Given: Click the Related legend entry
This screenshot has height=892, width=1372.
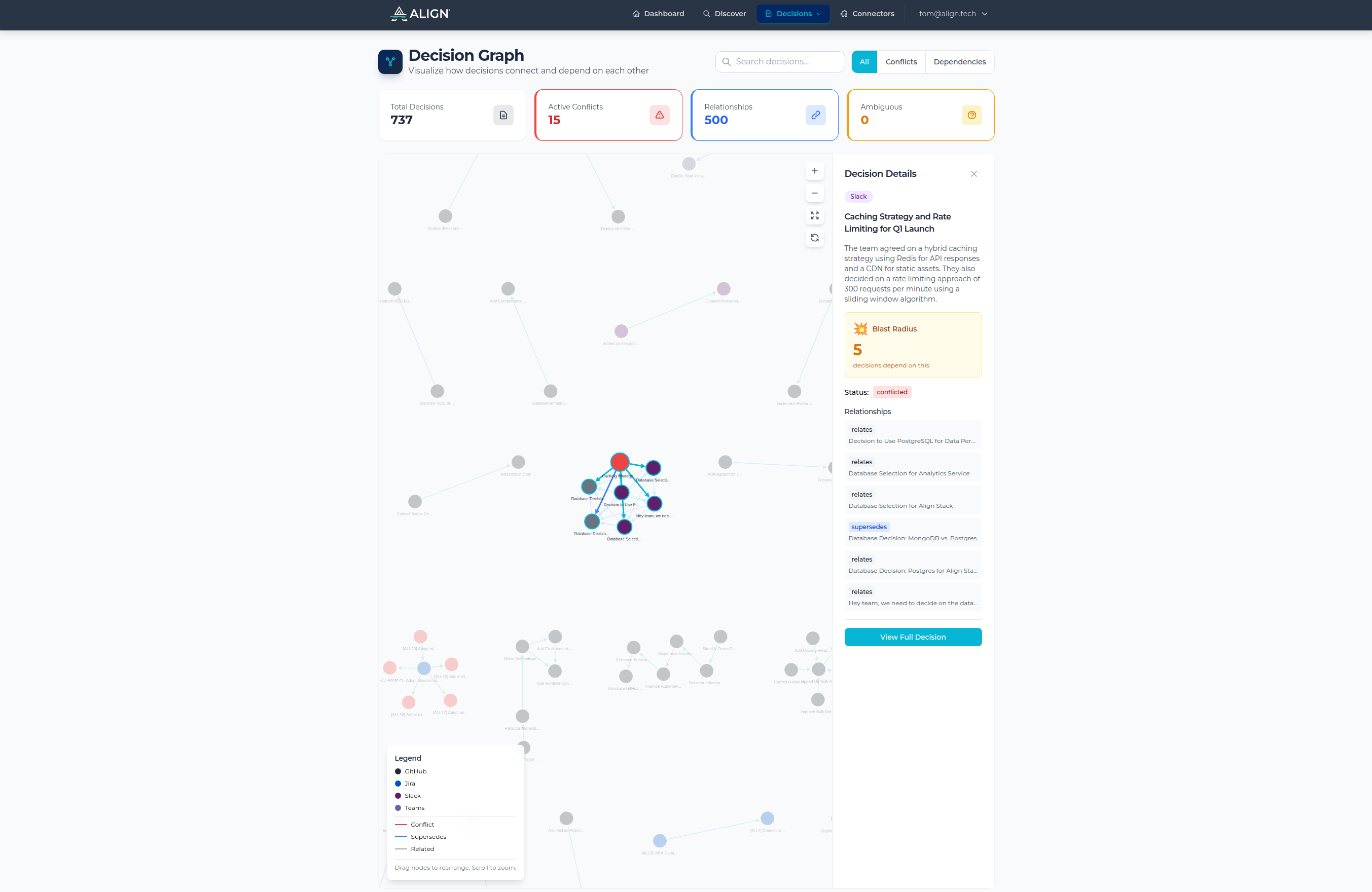Looking at the screenshot, I should pyautogui.click(x=414, y=849).
